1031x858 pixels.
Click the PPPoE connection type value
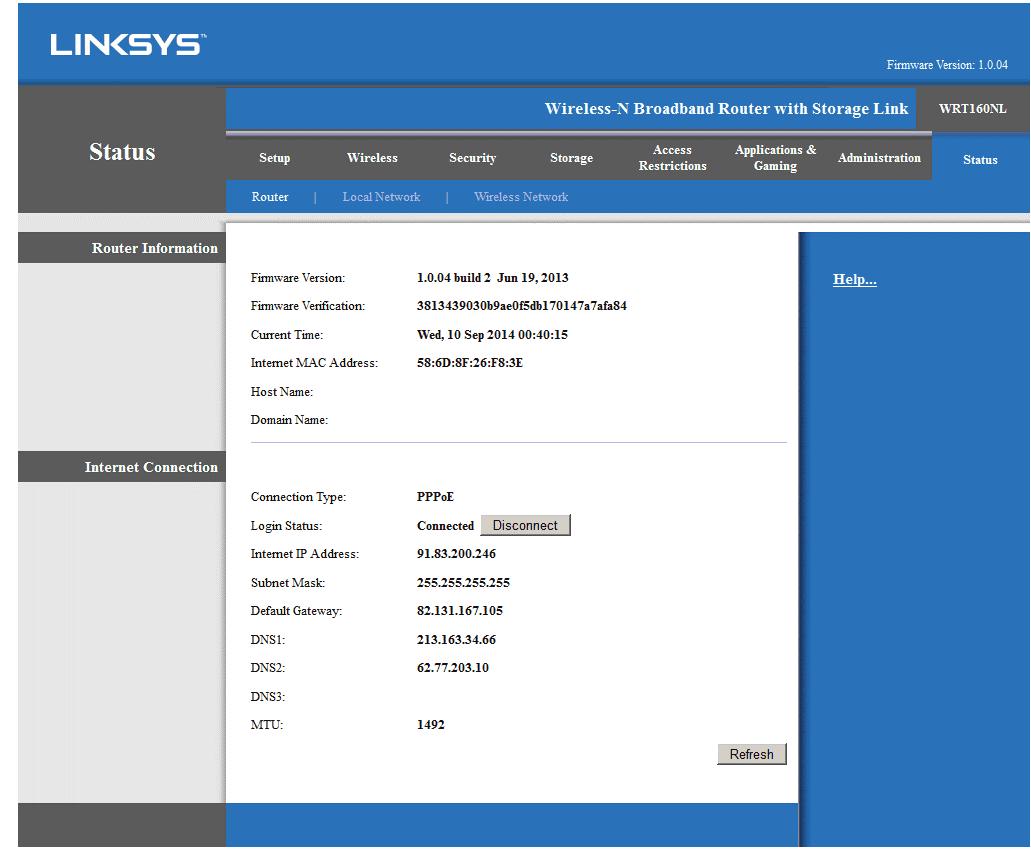pyautogui.click(x=435, y=496)
